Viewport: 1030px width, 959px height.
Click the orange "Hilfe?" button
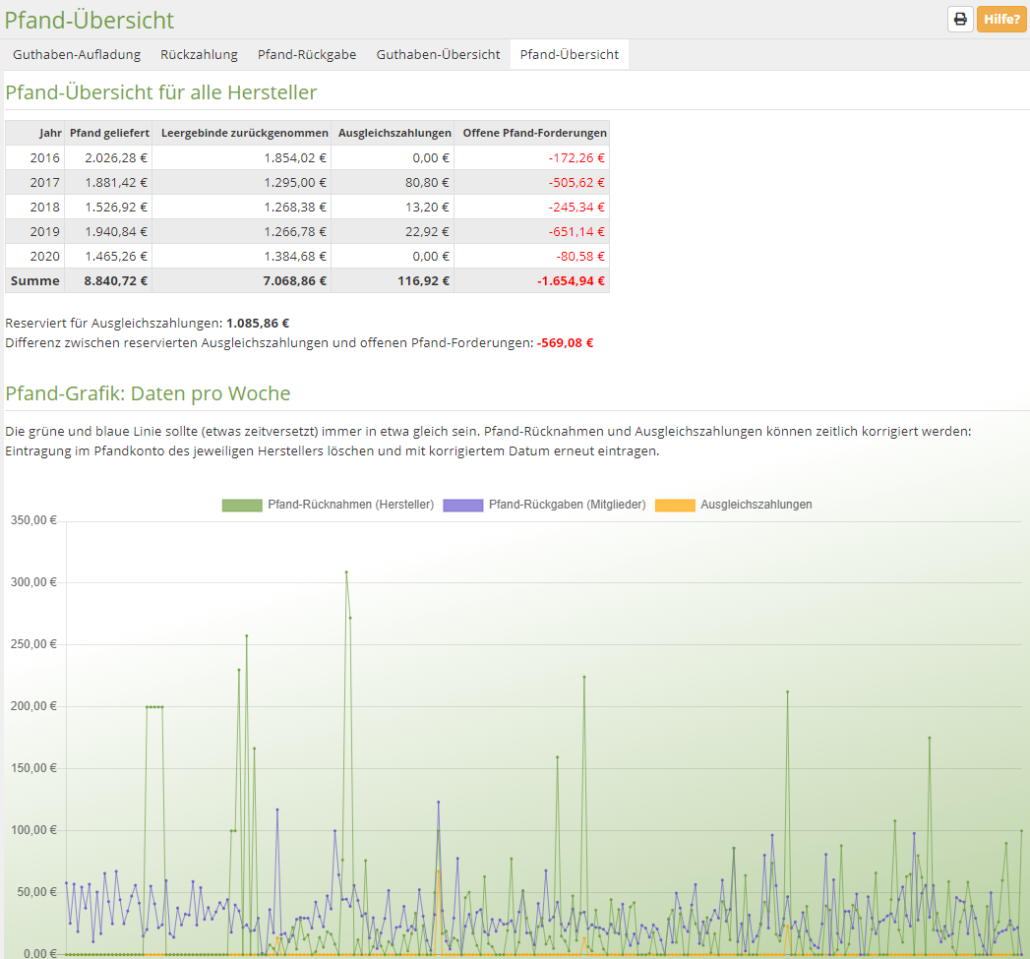1001,19
